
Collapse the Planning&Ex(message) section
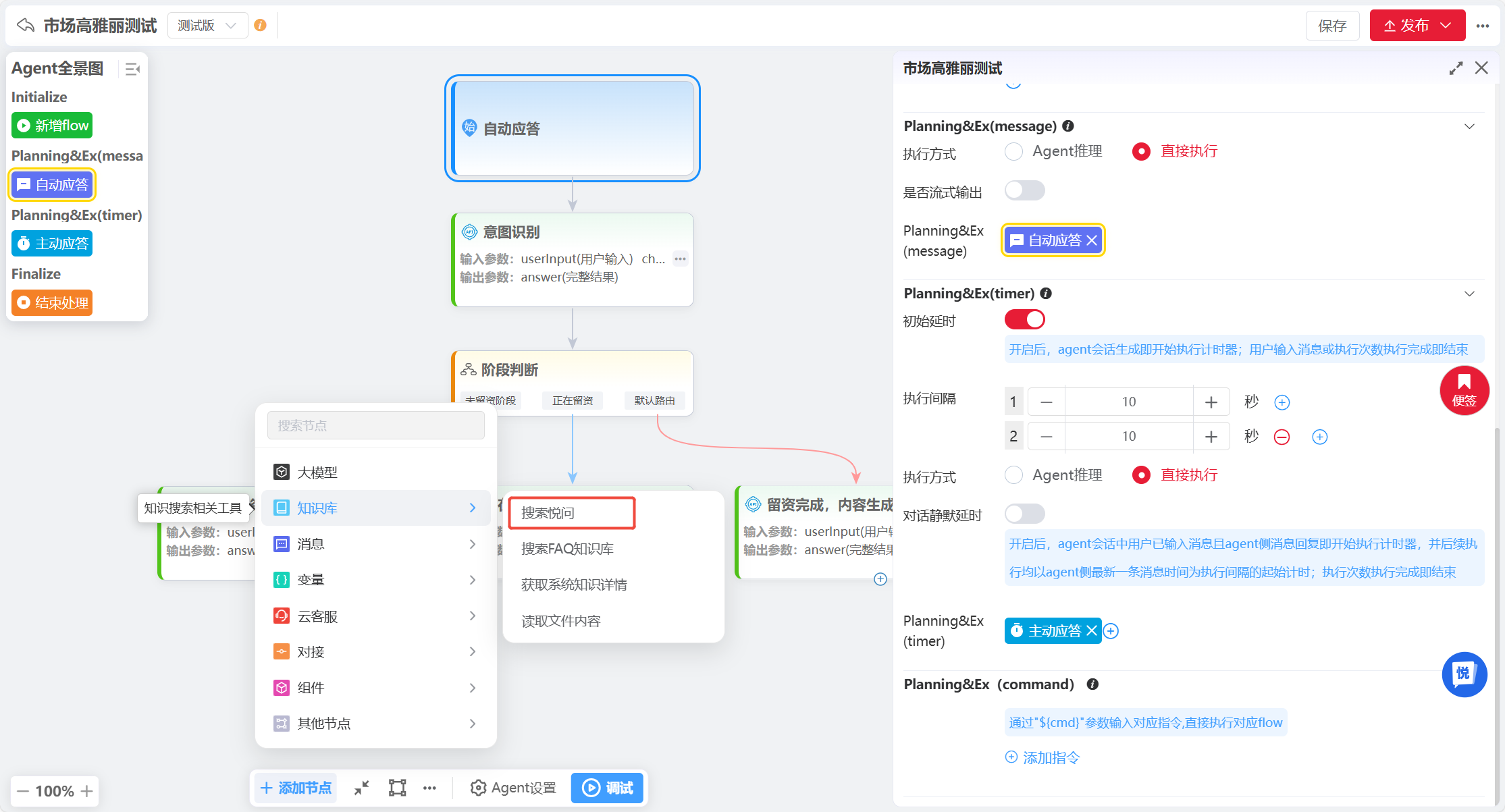(1470, 126)
